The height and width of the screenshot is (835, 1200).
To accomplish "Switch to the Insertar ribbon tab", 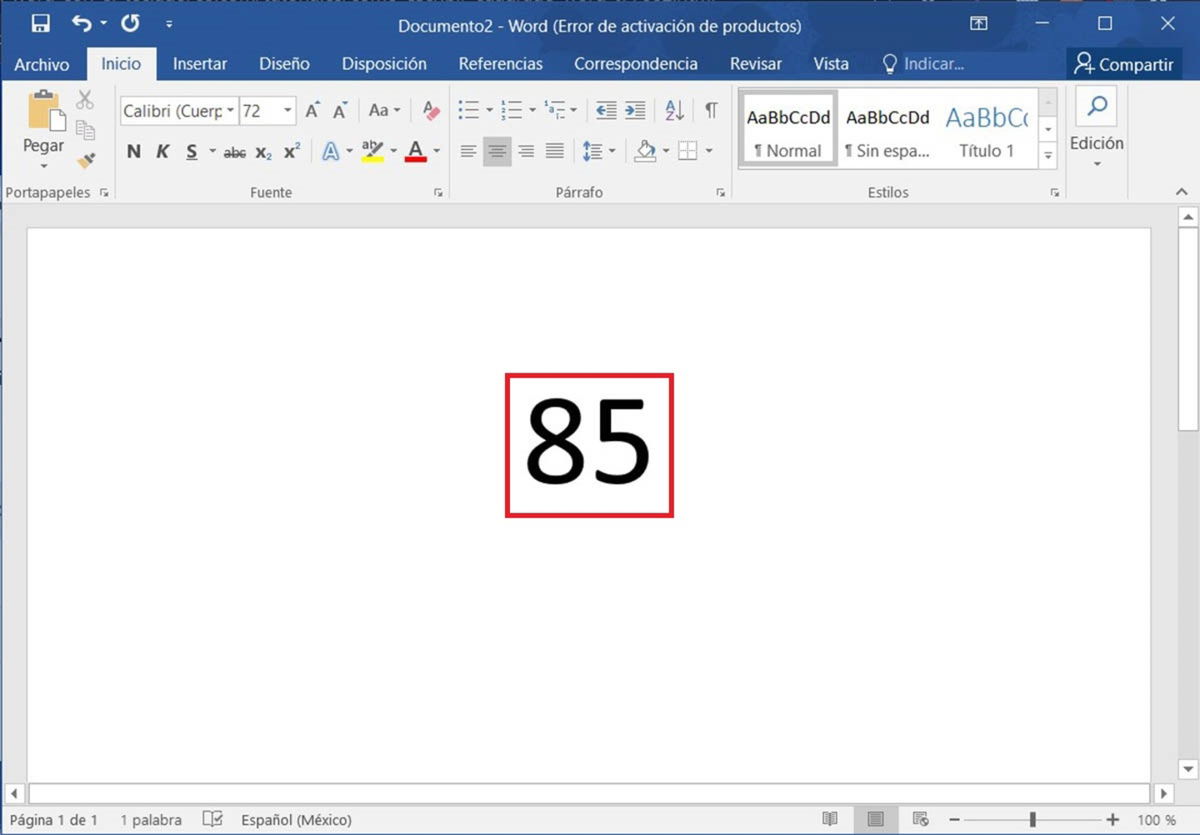I will [200, 63].
